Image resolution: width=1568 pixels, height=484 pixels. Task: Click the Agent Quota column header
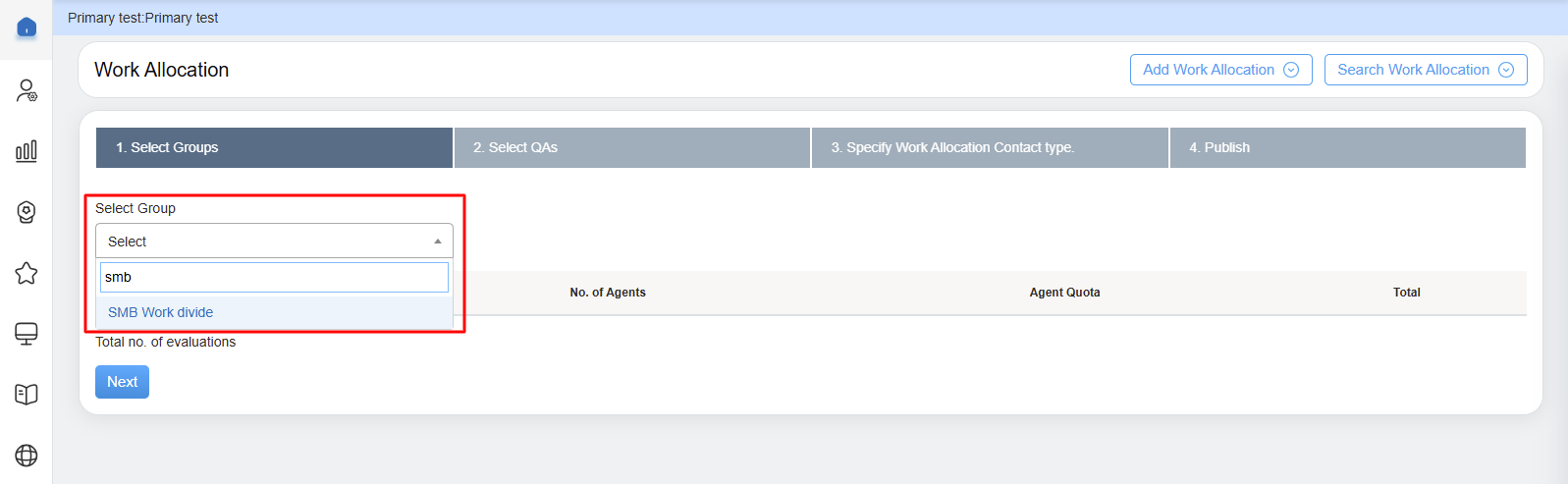pyautogui.click(x=1064, y=293)
